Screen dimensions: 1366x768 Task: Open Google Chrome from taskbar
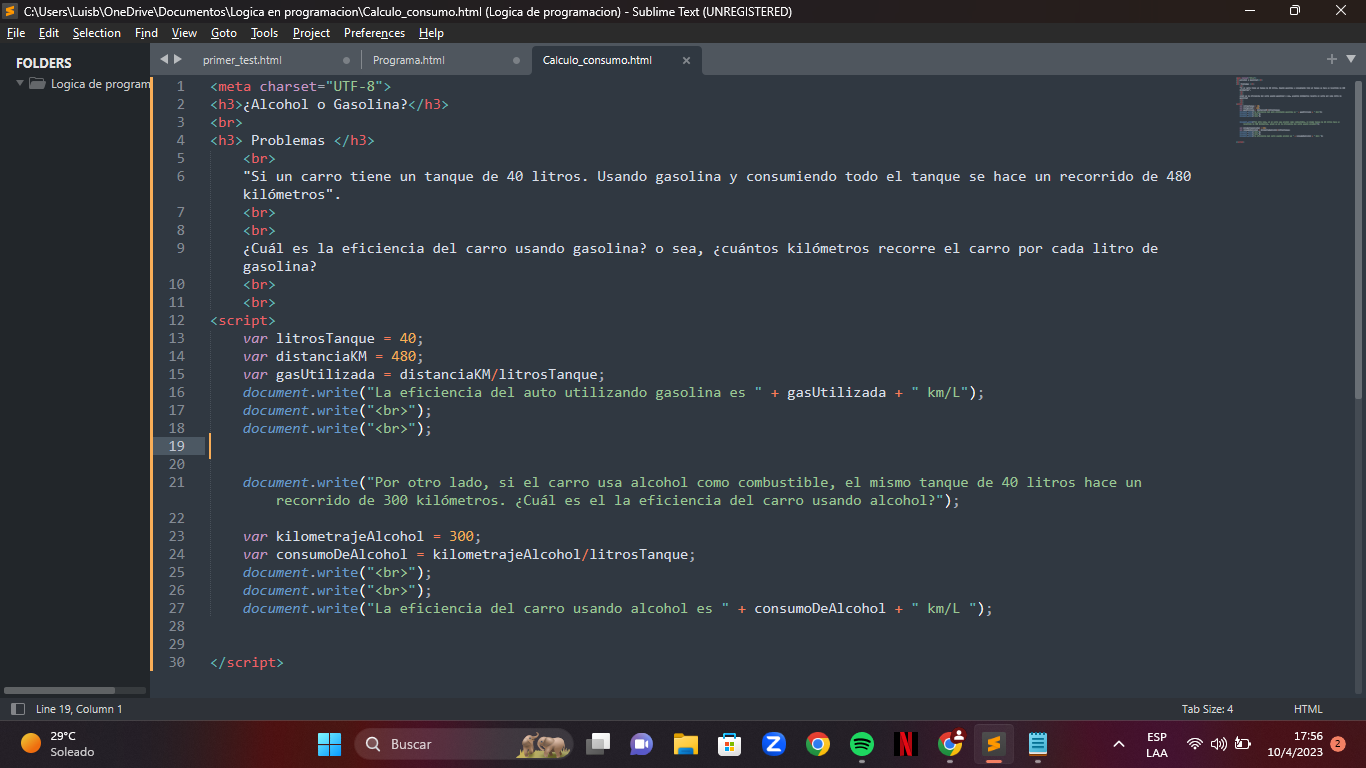(x=818, y=744)
